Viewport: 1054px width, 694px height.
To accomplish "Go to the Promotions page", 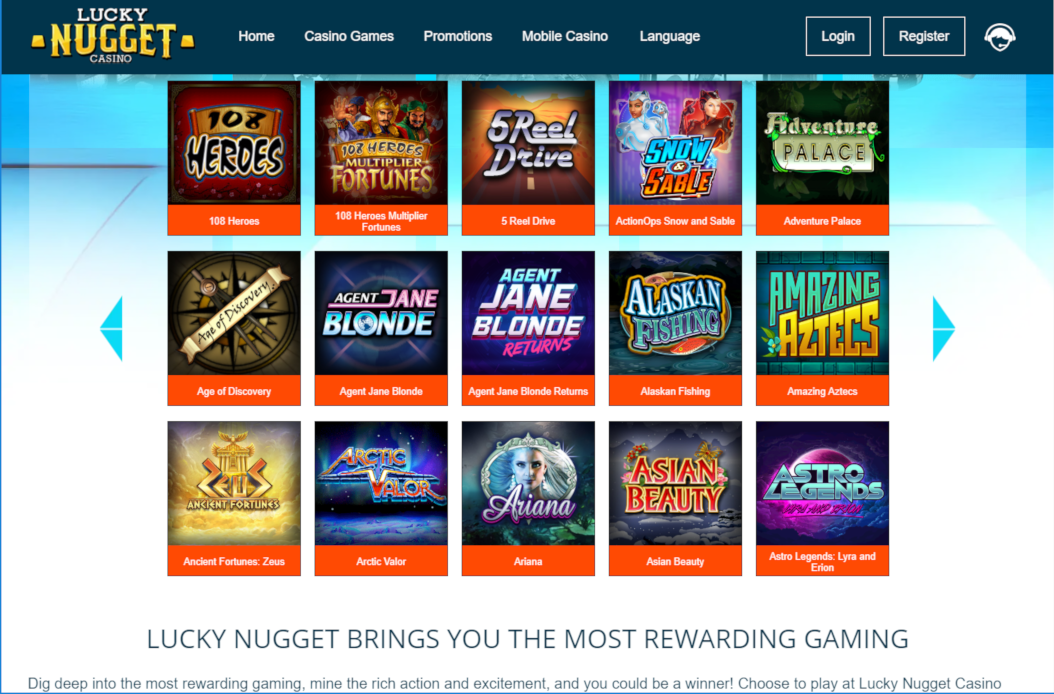I will [458, 36].
